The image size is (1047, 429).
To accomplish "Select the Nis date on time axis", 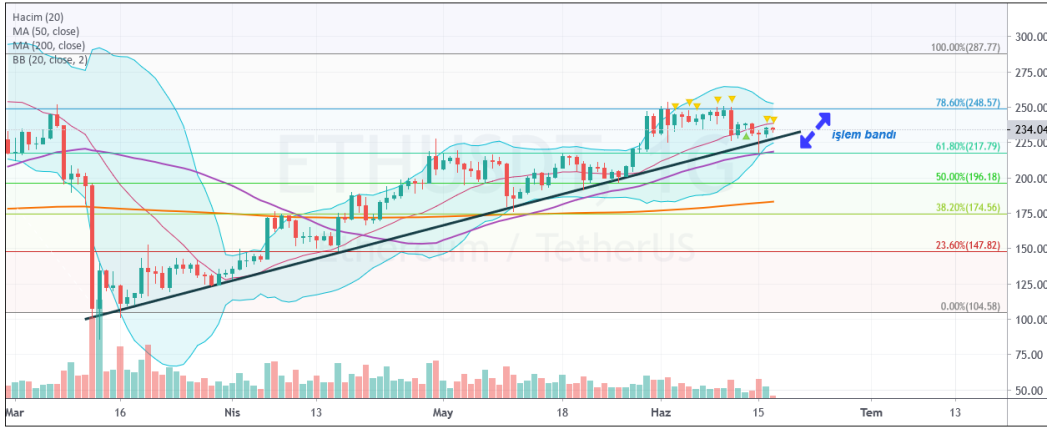I will (x=231, y=412).
